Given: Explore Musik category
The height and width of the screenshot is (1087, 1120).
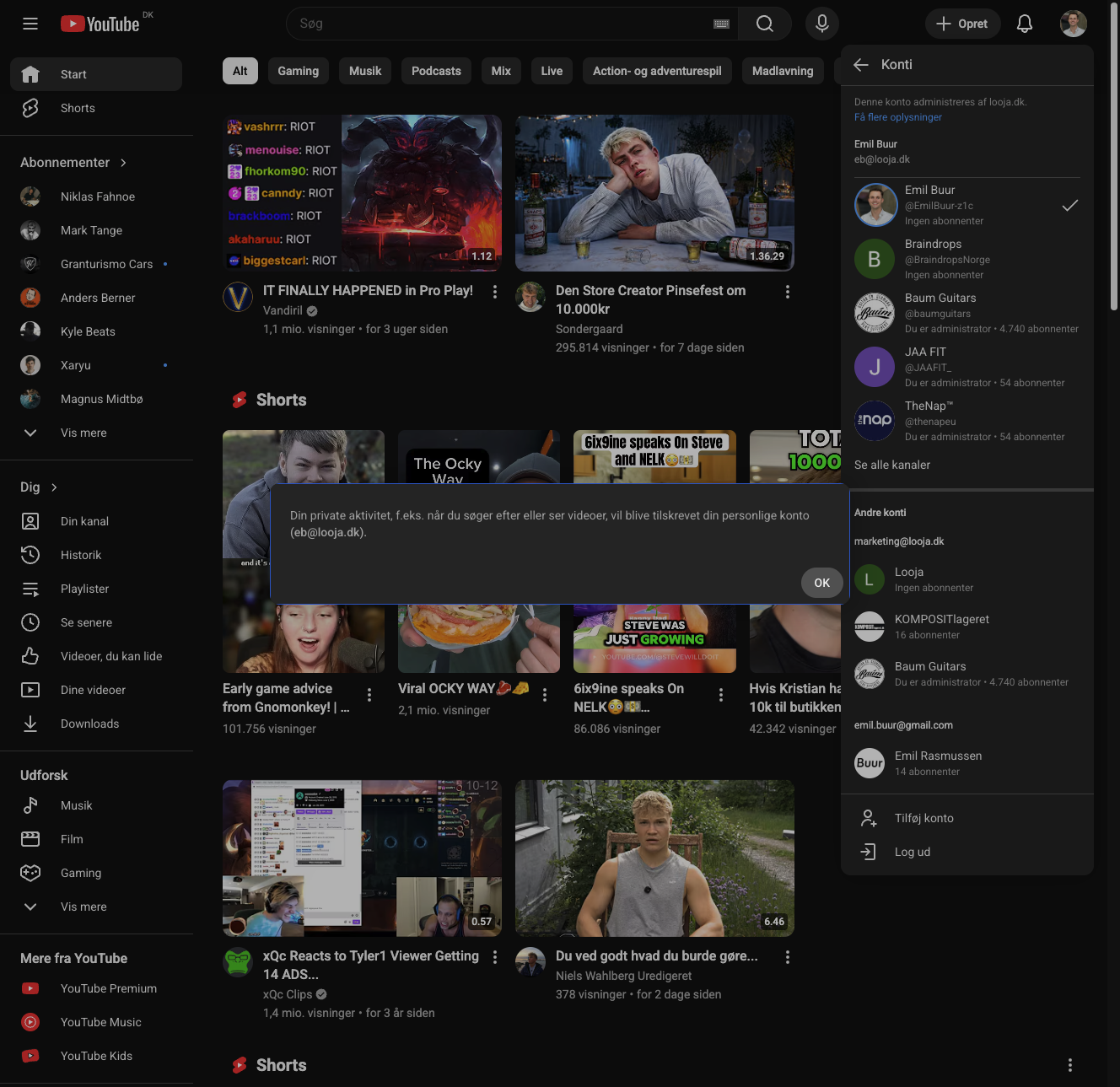Looking at the screenshot, I should (x=96, y=805).
